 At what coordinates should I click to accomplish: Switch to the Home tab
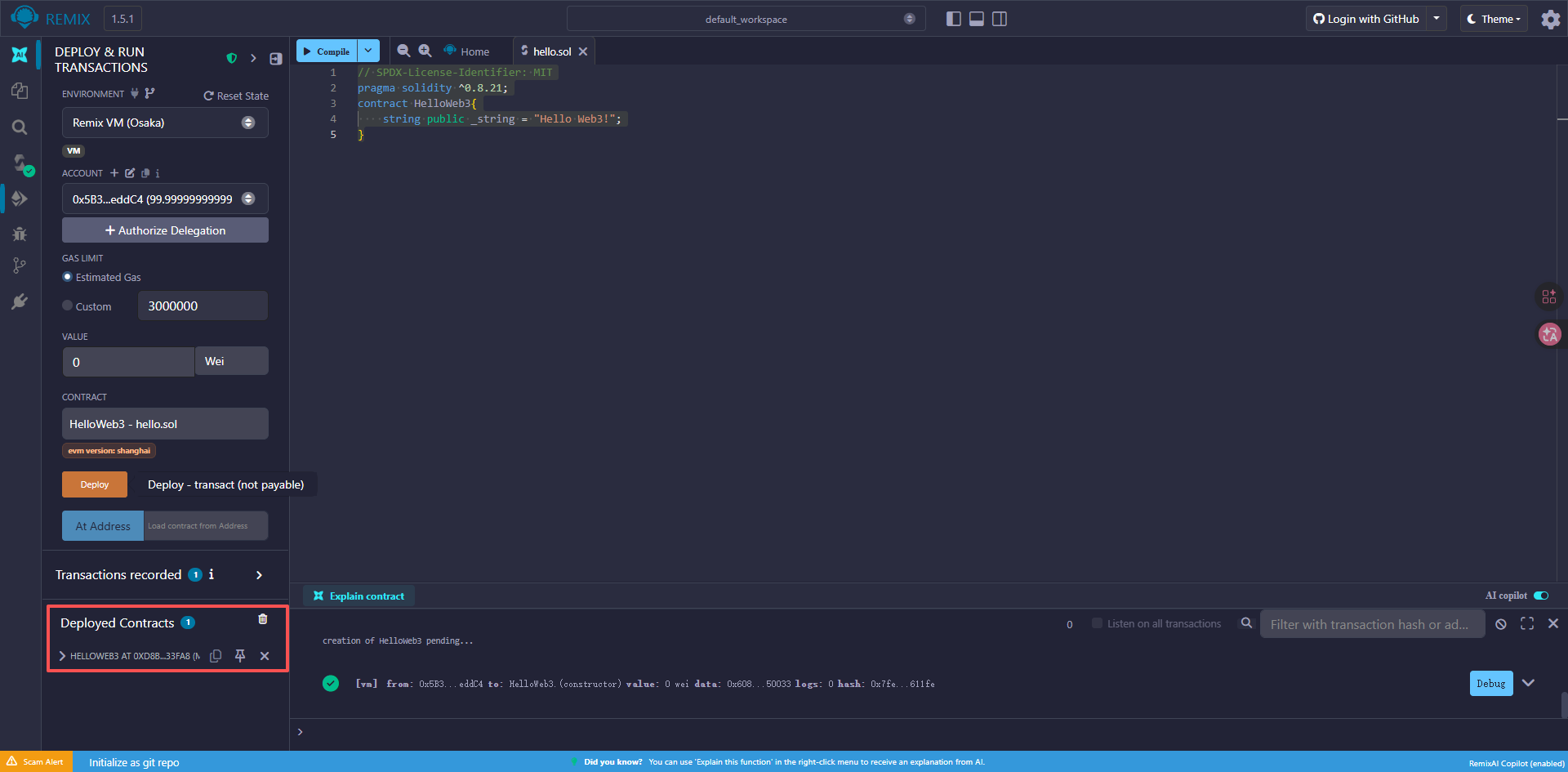(466, 51)
